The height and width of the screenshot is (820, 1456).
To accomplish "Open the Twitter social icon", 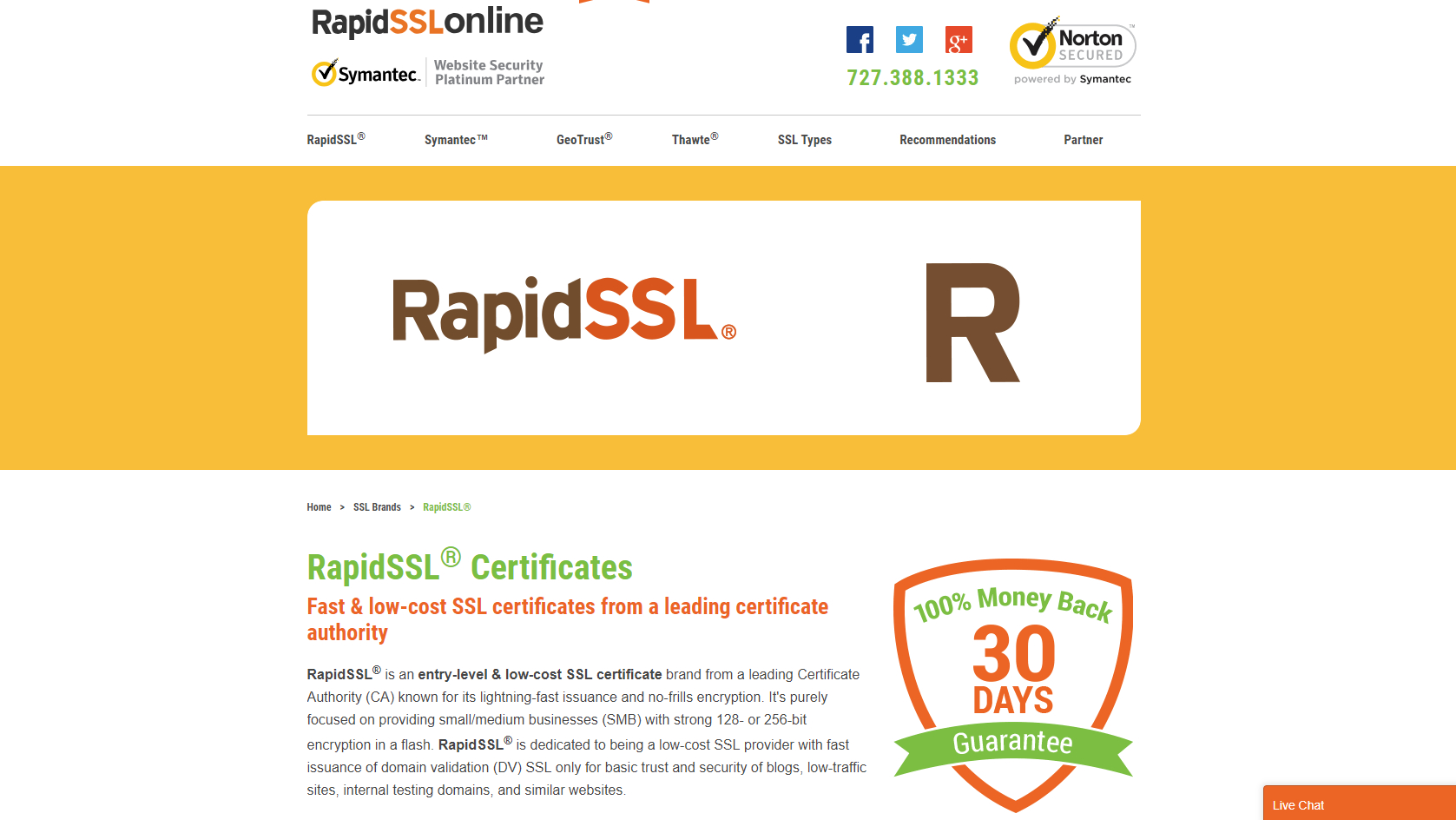I will click(909, 40).
